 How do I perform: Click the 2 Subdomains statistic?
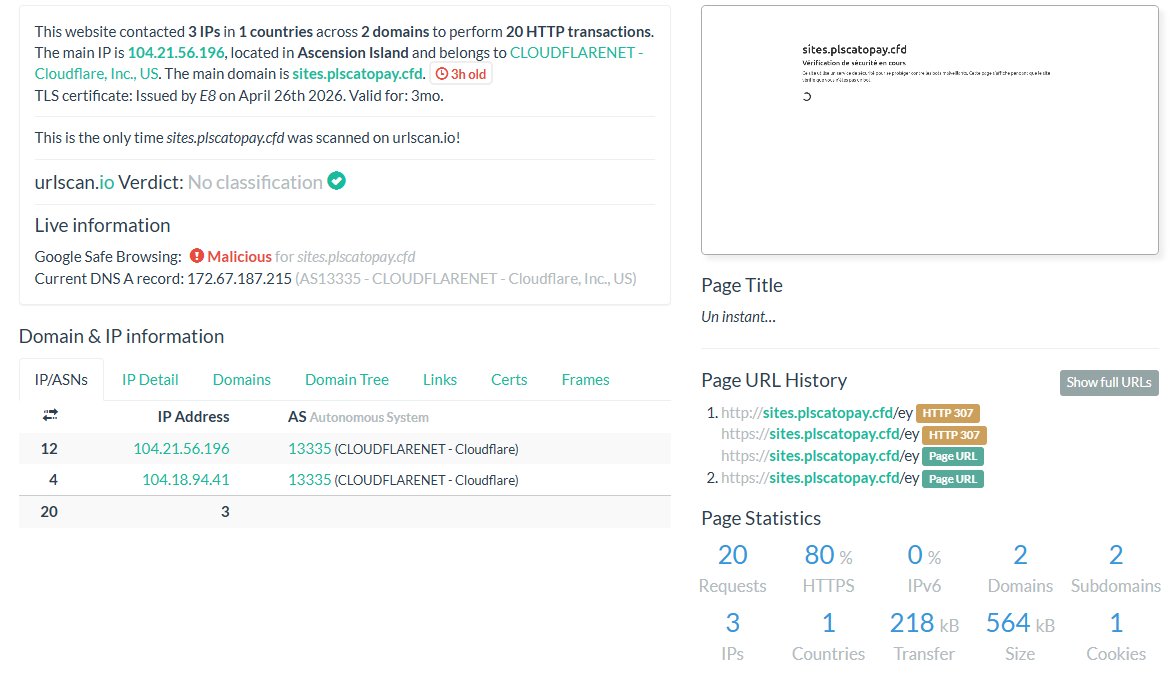tap(1116, 568)
